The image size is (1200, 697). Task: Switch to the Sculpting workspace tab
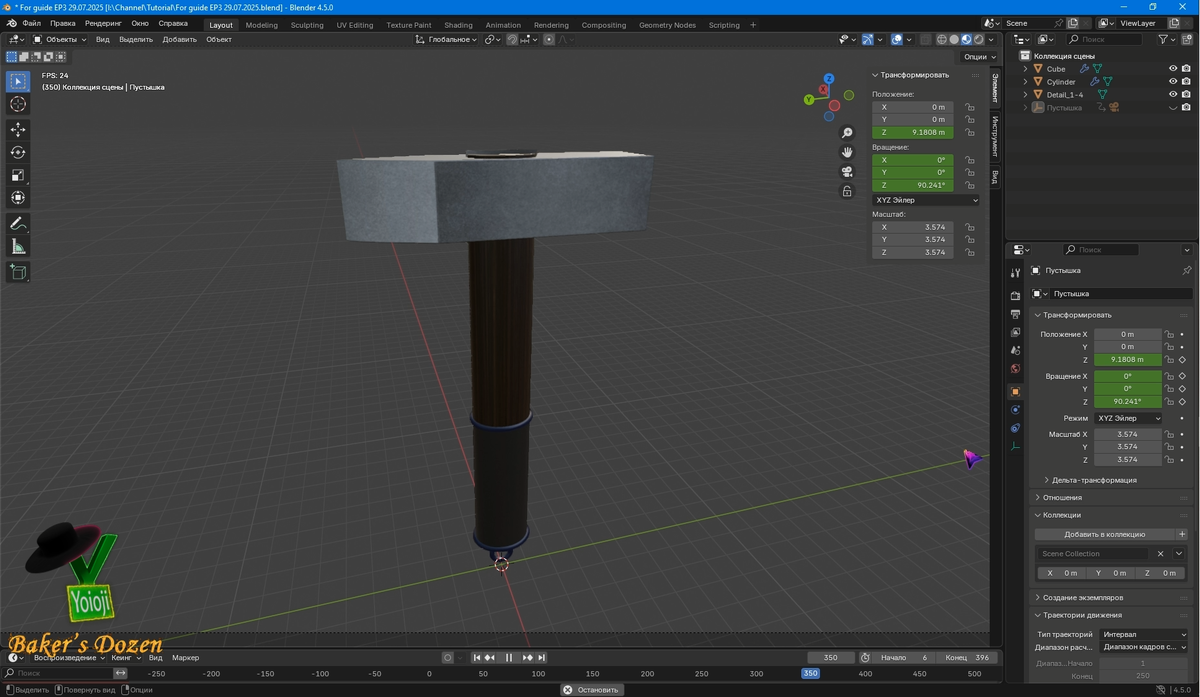[307, 25]
